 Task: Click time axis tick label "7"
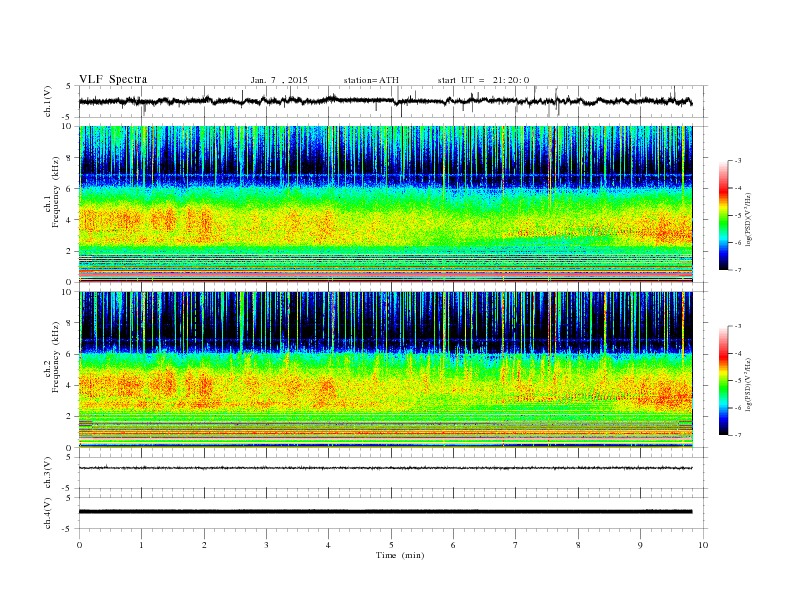point(516,545)
